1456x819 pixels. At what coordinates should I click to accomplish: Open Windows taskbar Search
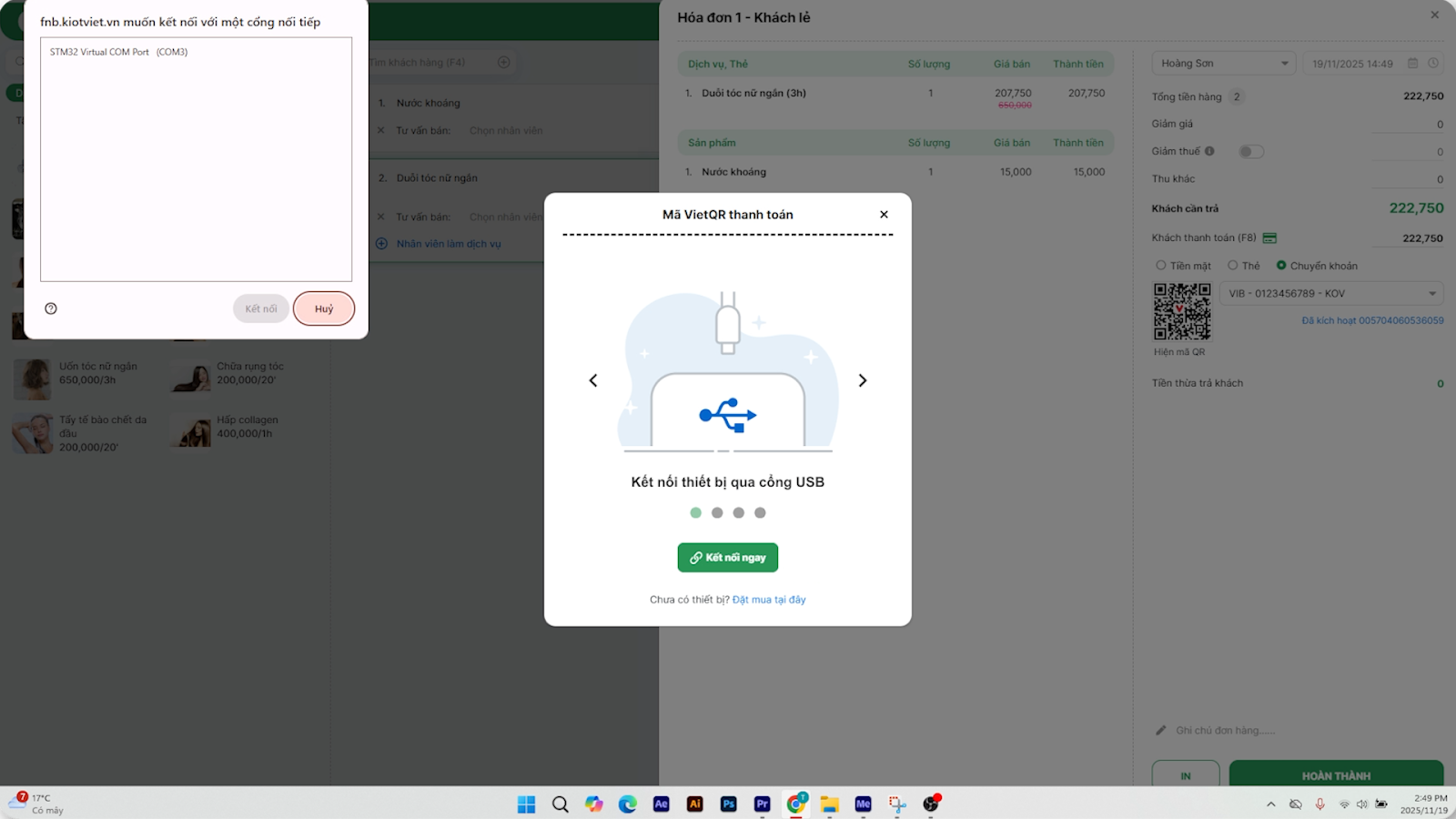click(x=561, y=804)
